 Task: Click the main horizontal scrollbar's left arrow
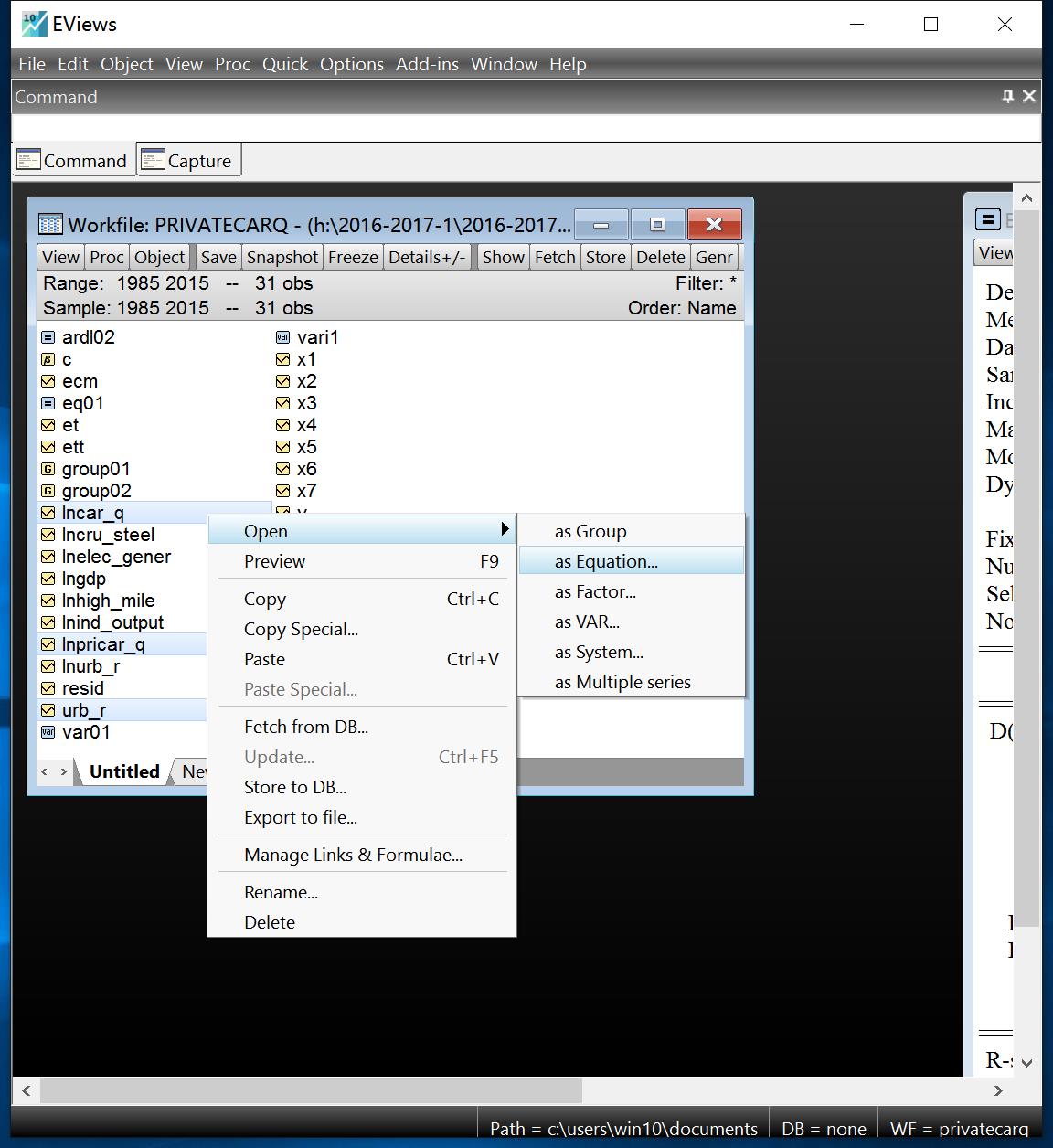(x=26, y=1090)
